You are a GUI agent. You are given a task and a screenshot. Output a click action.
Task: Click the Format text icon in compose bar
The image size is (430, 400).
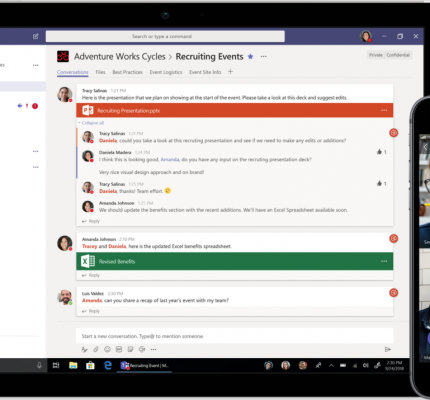(84, 349)
